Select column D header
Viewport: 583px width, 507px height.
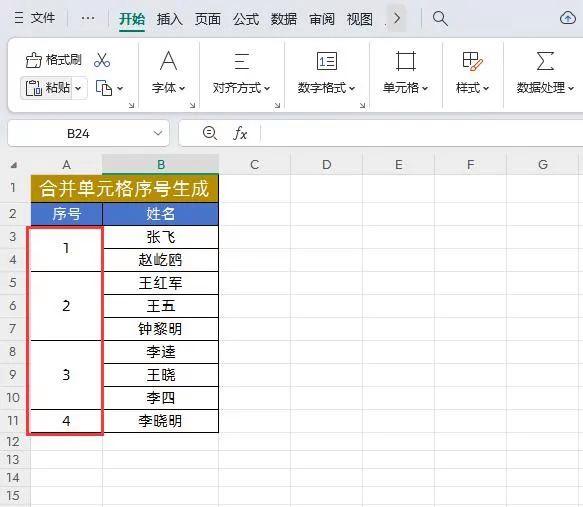326,165
